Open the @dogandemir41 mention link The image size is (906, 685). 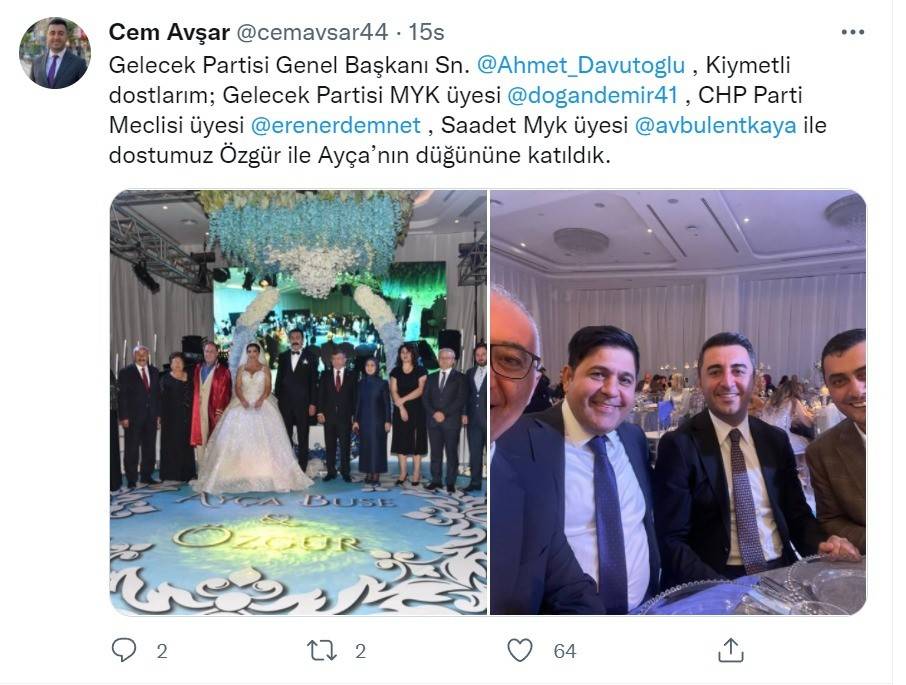click(x=592, y=95)
